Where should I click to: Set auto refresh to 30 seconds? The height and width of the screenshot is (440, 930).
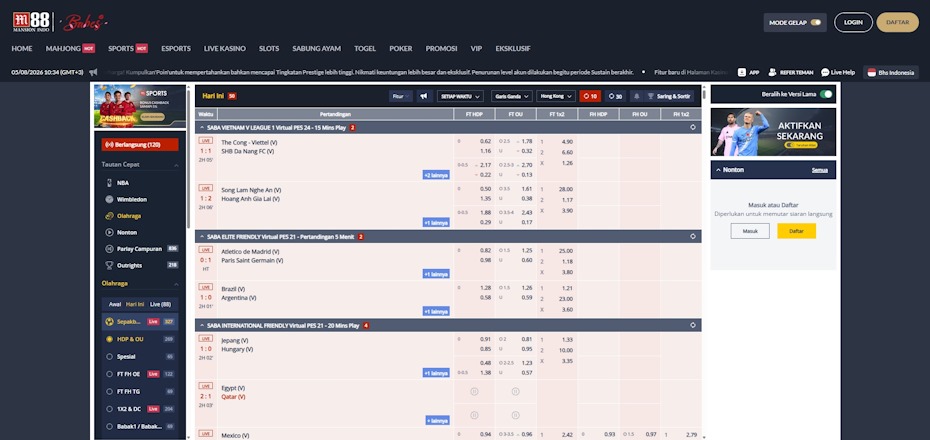pyautogui.click(x=615, y=96)
